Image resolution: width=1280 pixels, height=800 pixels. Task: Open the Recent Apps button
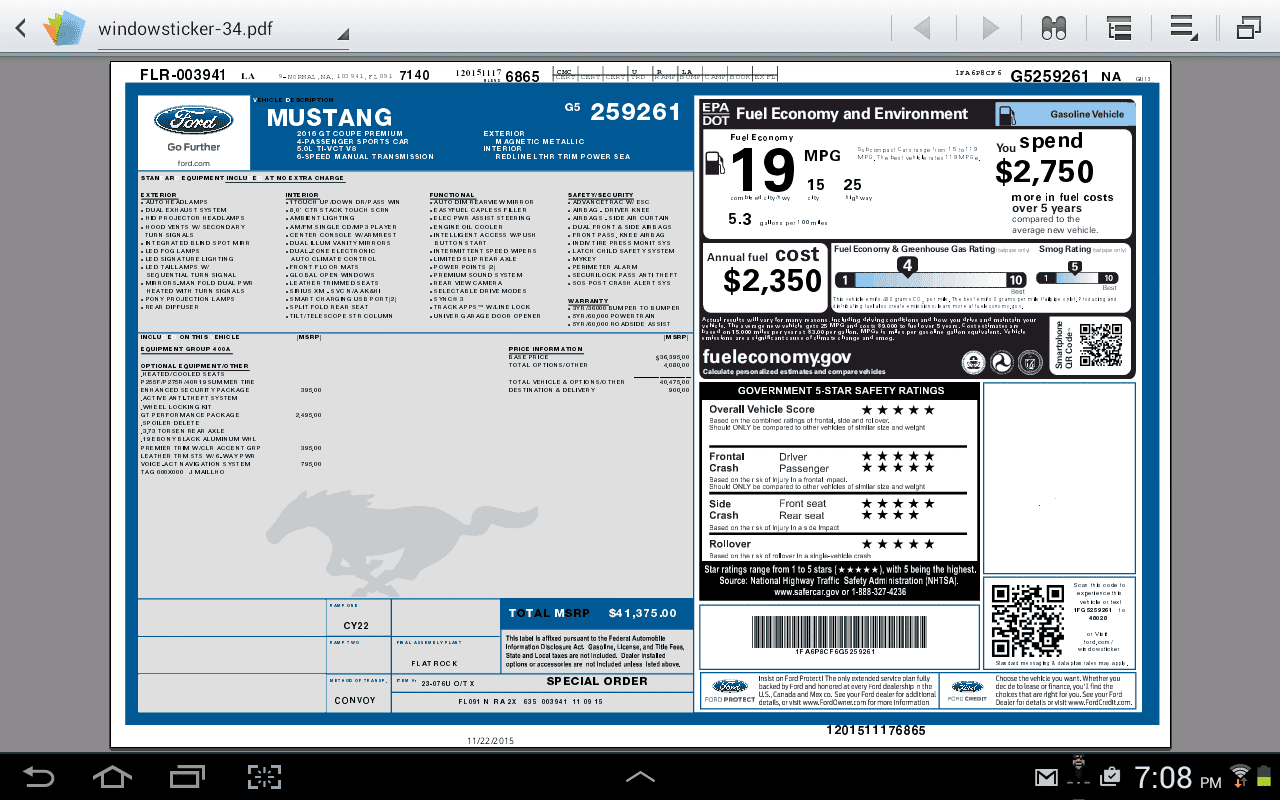tap(187, 775)
